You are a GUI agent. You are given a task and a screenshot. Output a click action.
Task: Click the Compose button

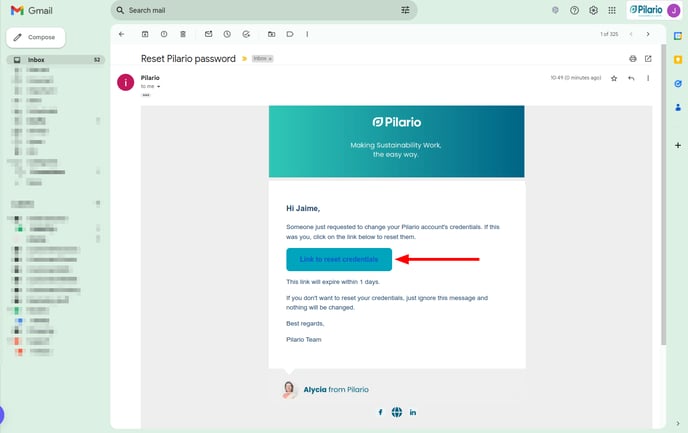36,37
